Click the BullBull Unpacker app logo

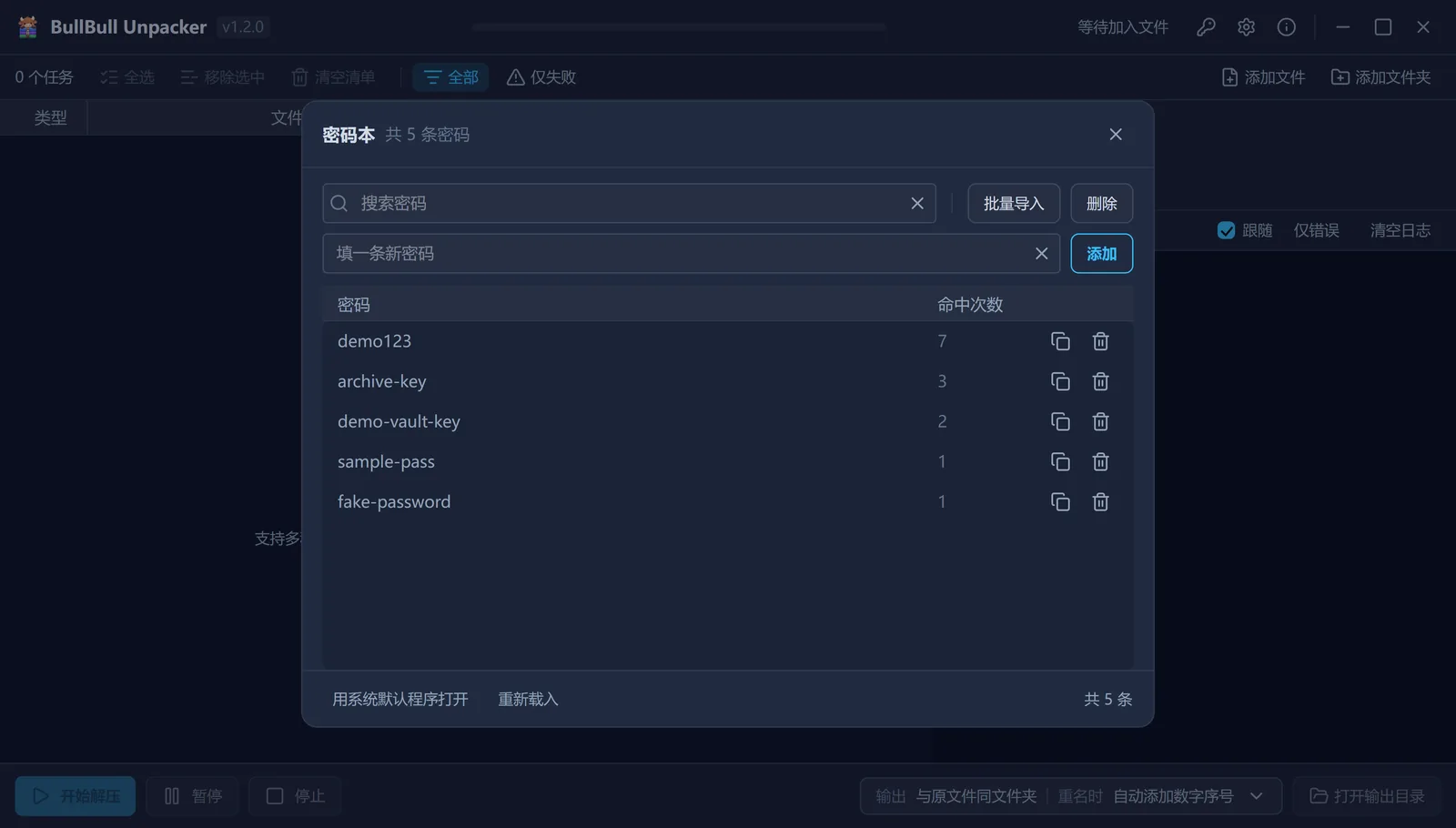[28, 27]
